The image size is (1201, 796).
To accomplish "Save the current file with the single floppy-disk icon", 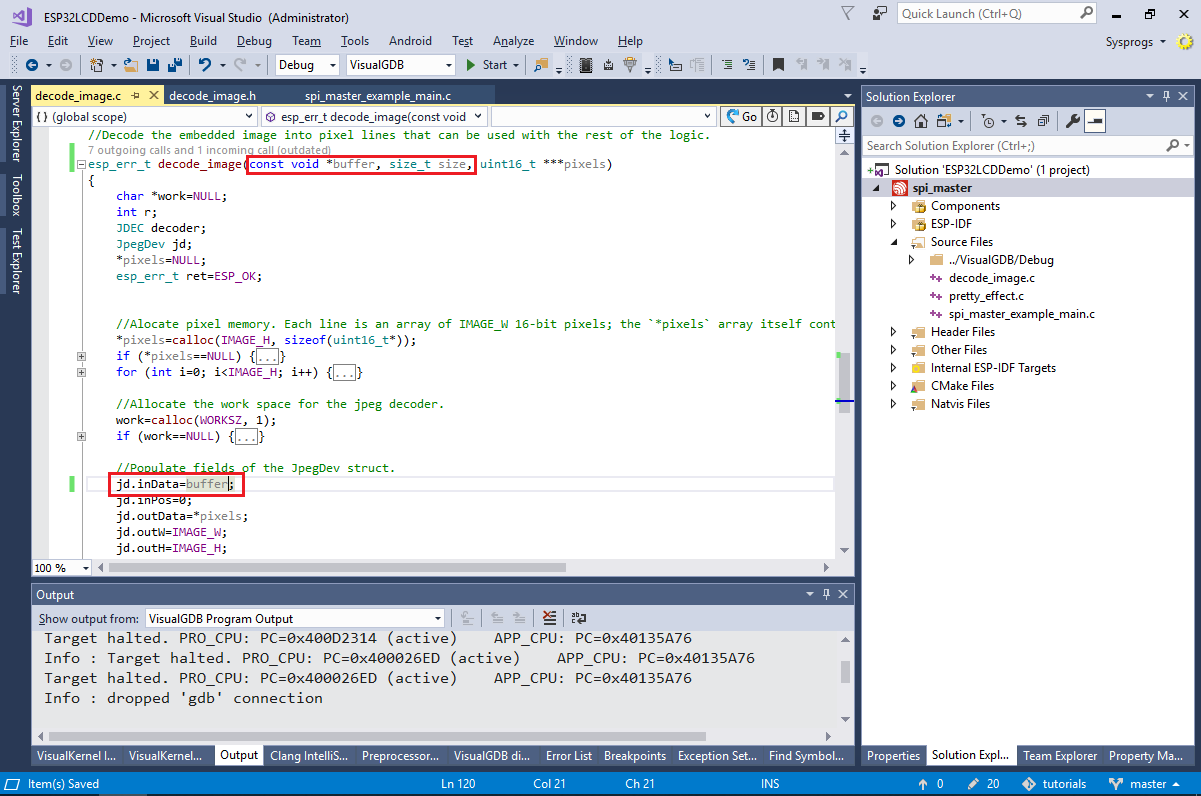I will click(154, 65).
